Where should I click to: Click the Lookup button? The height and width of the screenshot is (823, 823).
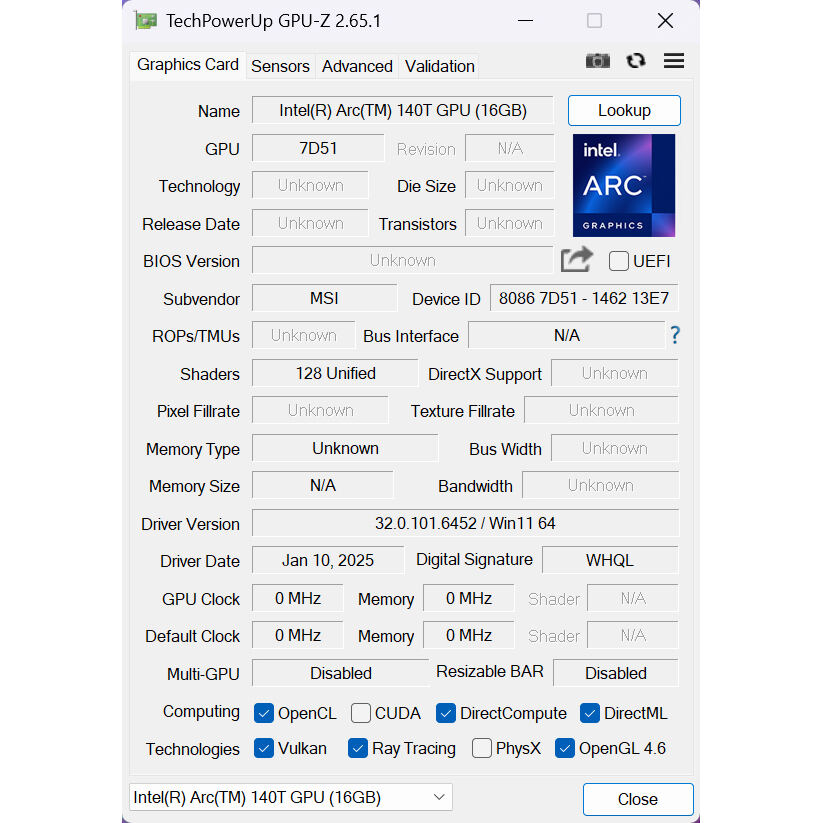click(x=624, y=110)
